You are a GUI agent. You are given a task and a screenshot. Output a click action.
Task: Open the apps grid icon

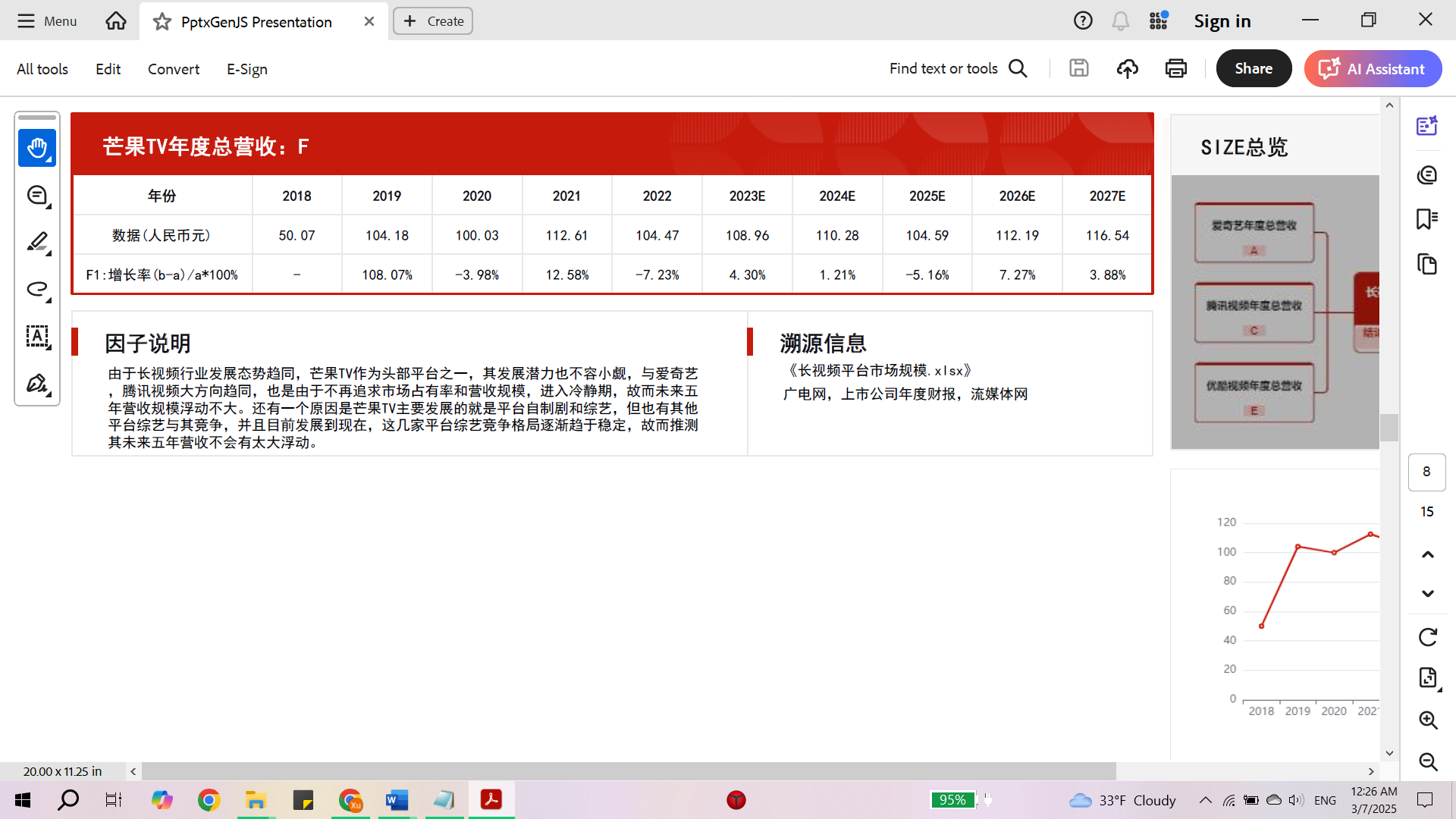click(1159, 20)
